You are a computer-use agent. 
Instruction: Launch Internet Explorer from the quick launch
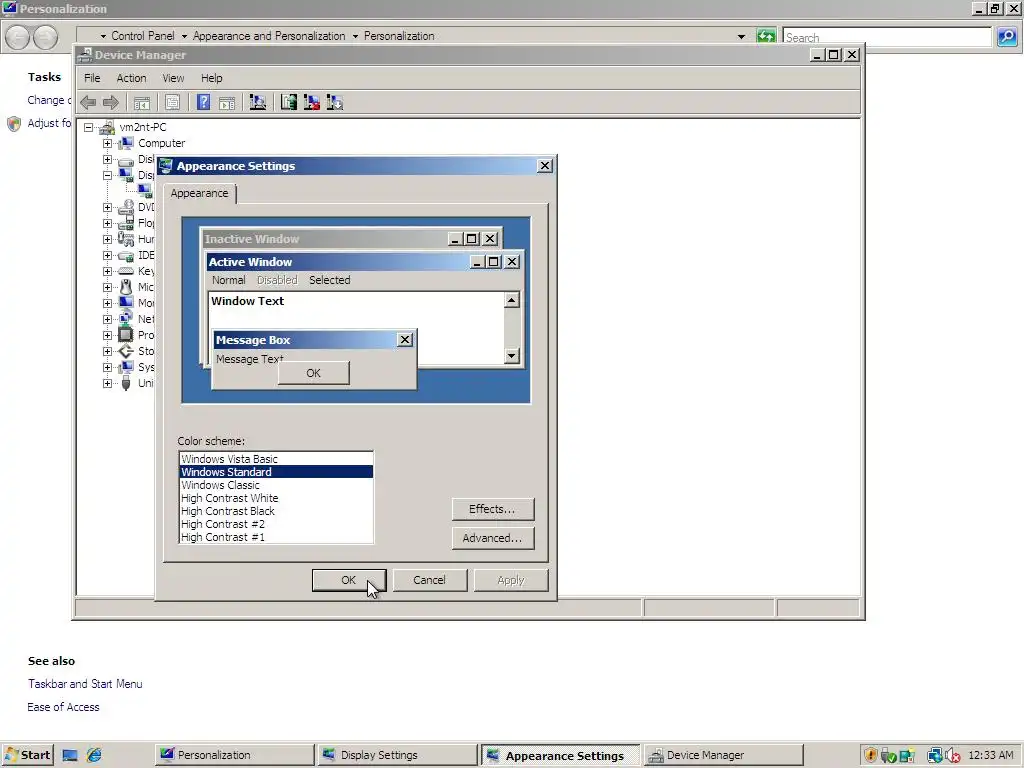[x=94, y=755]
